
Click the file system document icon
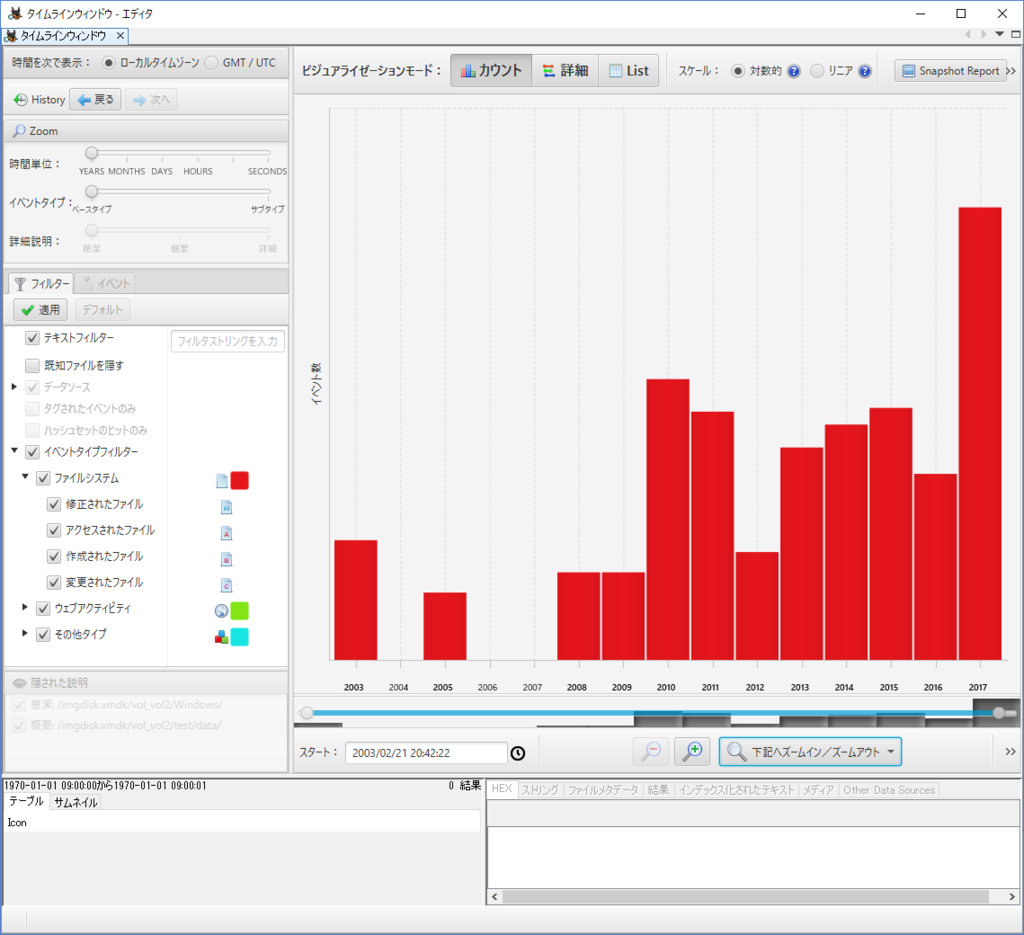tap(222, 481)
